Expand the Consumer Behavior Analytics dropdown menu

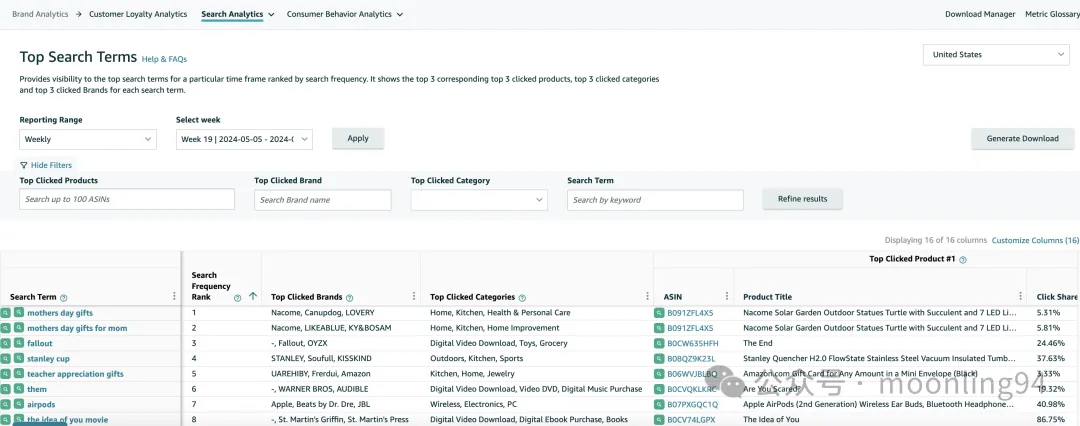400,14
